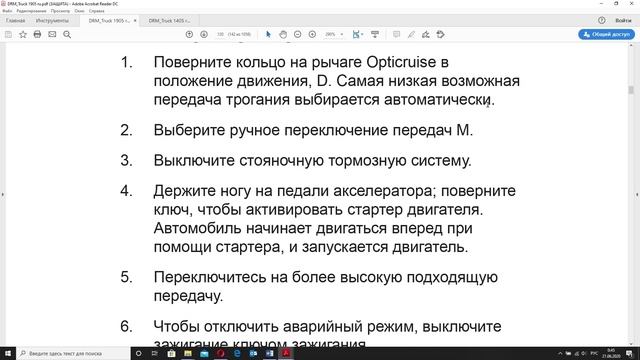Zoom in with the plus icon
The width and height of the screenshot is (640, 360).
[x=312, y=35]
